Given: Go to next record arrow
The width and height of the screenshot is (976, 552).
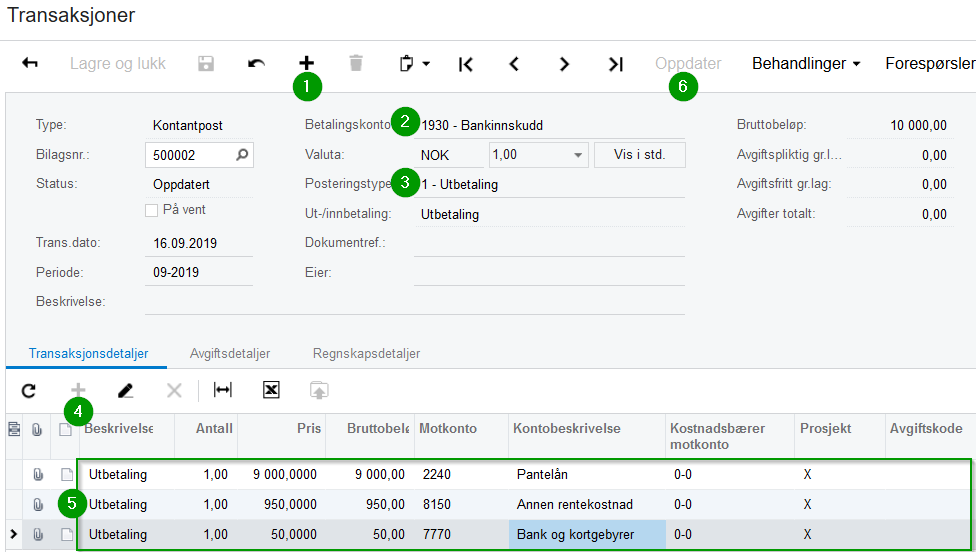Looking at the screenshot, I should pyautogui.click(x=565, y=64).
